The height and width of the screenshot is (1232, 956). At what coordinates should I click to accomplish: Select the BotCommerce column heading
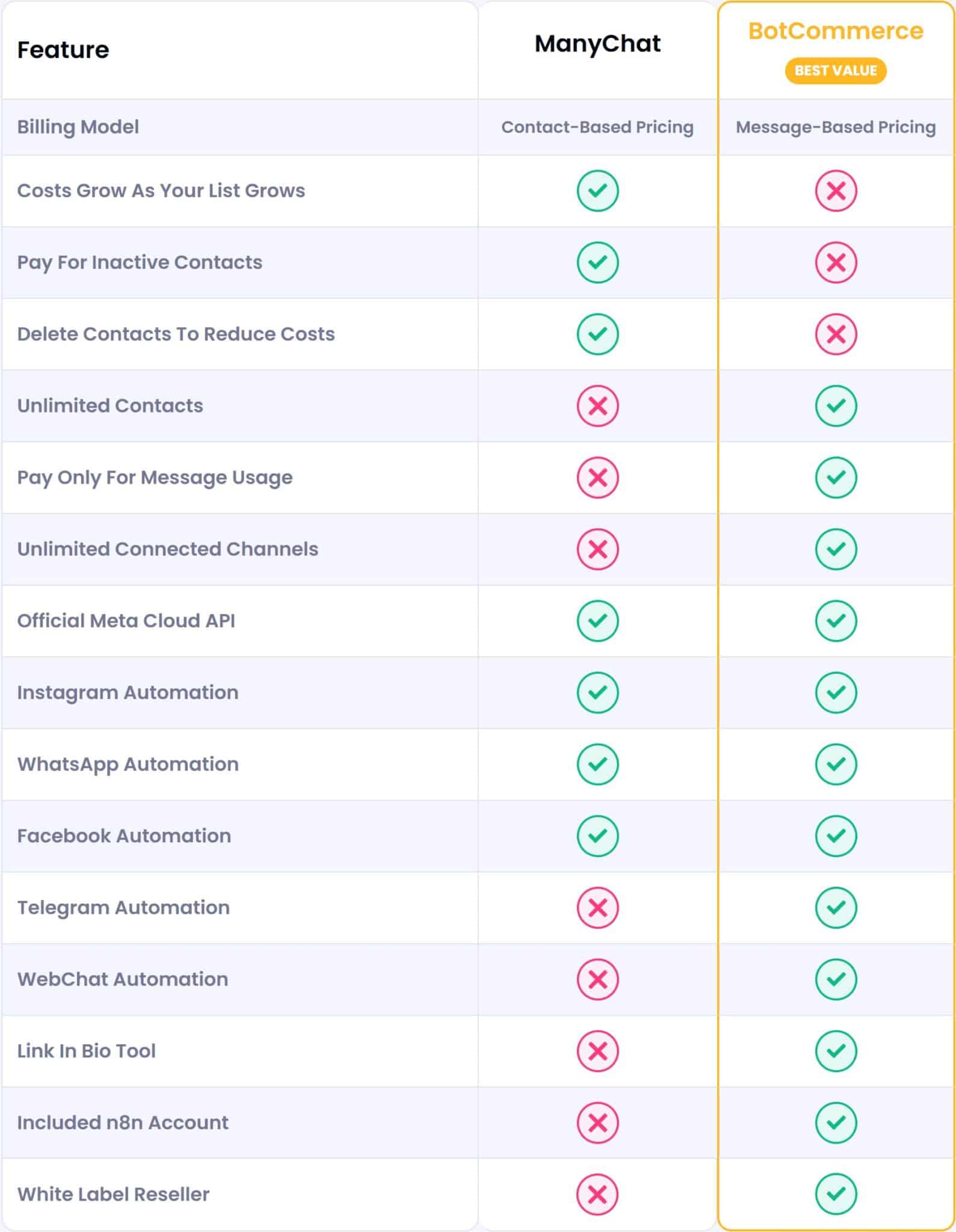point(836,31)
